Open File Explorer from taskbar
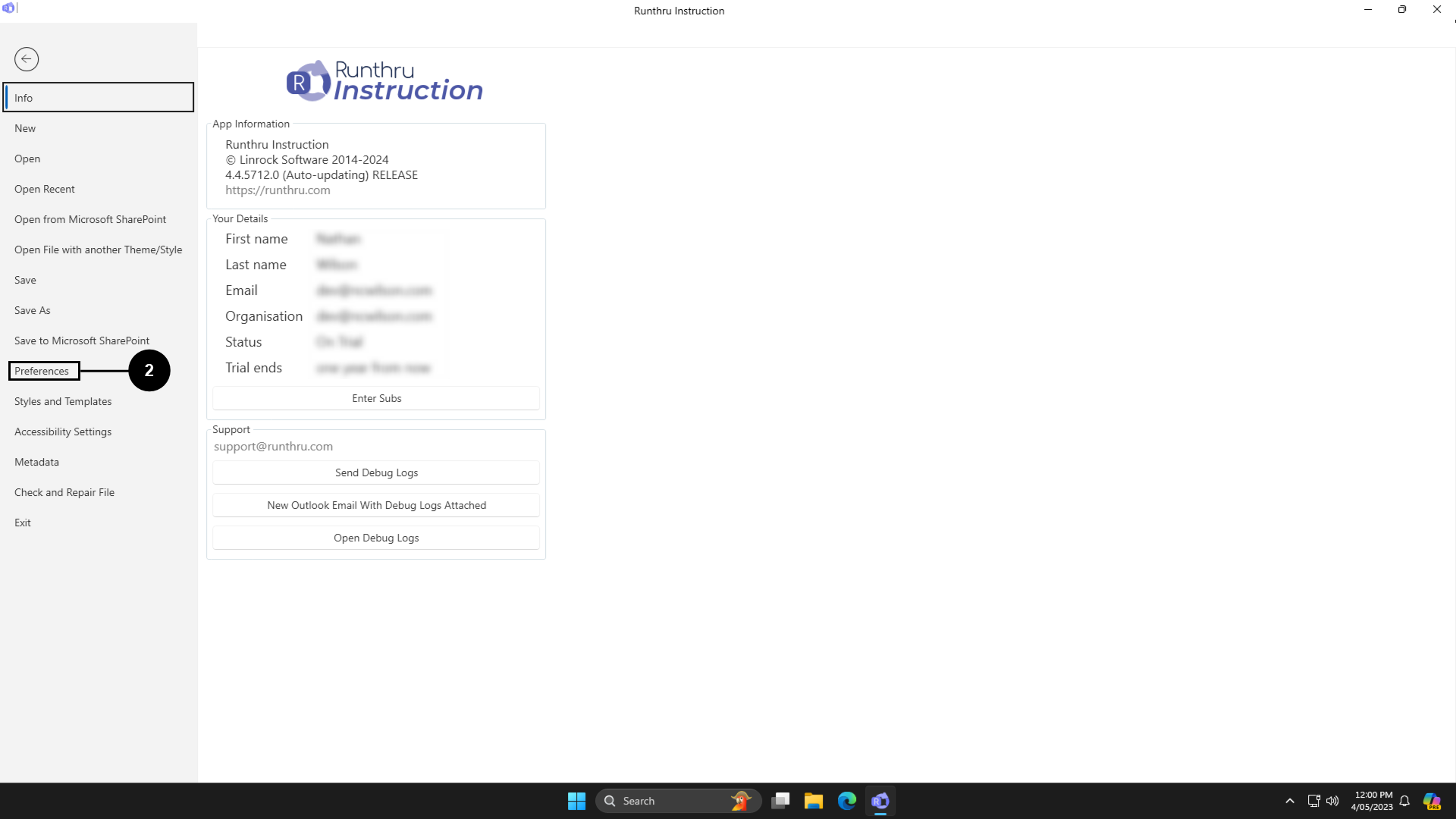 point(814,801)
